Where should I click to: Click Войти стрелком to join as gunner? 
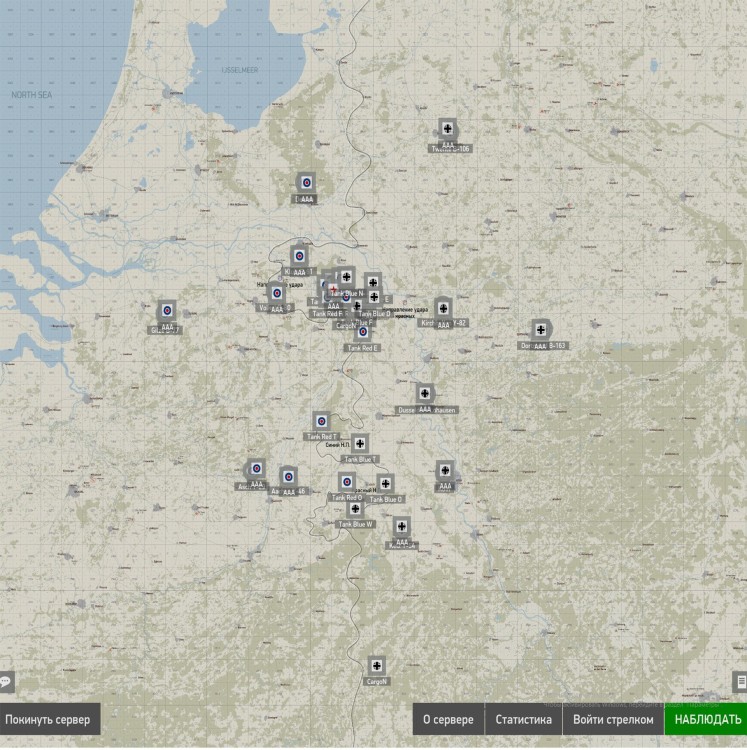coord(613,719)
